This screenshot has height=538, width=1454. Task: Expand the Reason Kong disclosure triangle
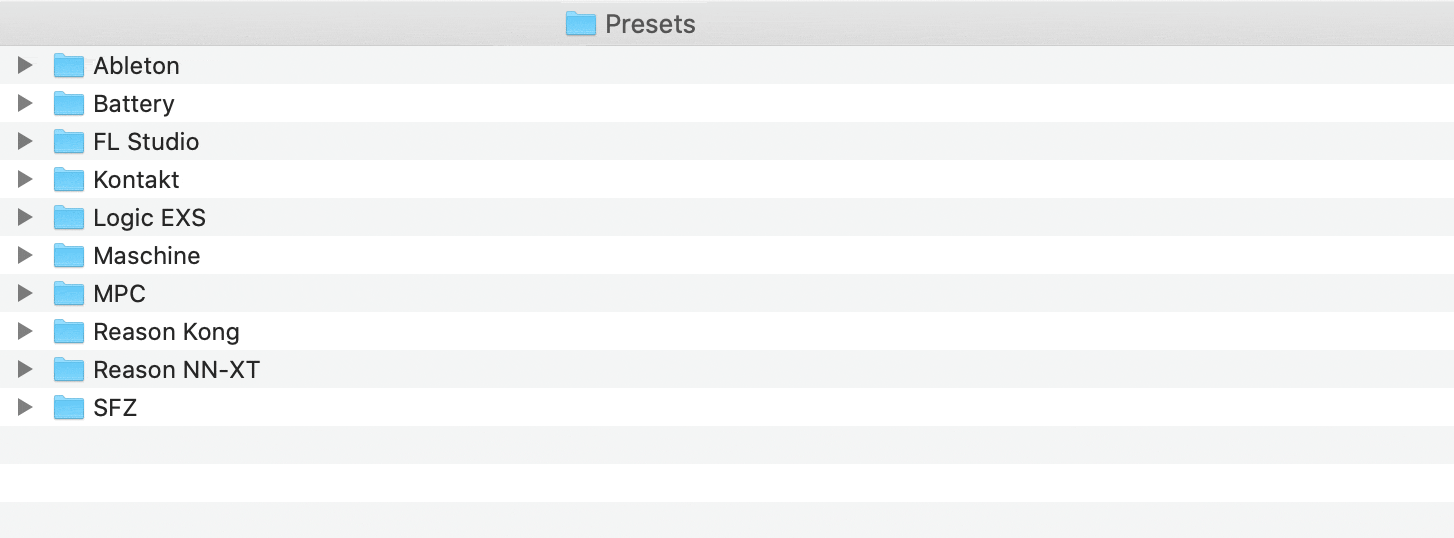point(25,332)
